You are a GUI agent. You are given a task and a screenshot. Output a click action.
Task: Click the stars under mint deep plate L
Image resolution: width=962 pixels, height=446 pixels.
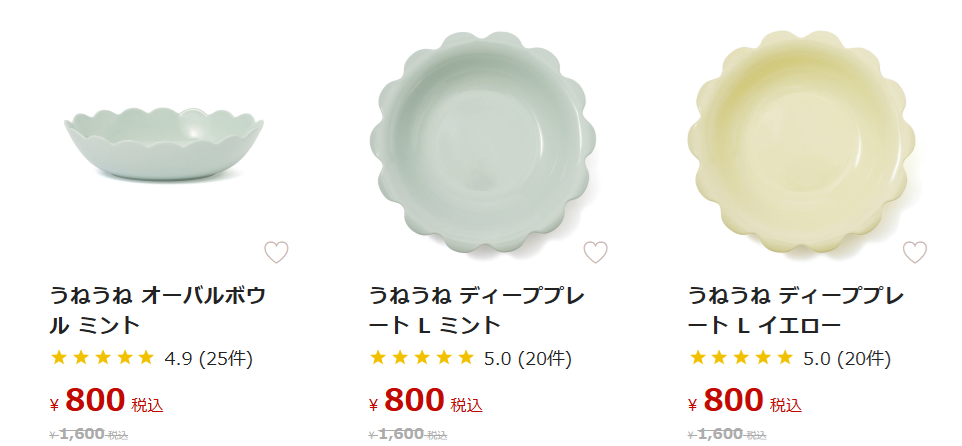point(422,357)
